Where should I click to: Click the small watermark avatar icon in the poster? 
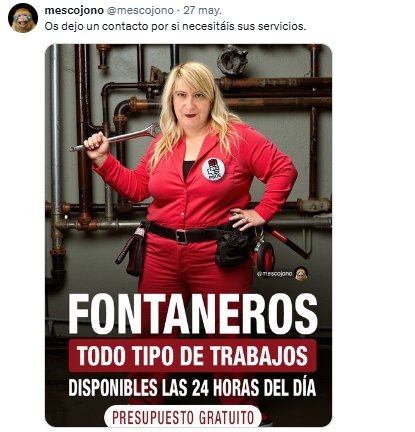(x=301, y=274)
